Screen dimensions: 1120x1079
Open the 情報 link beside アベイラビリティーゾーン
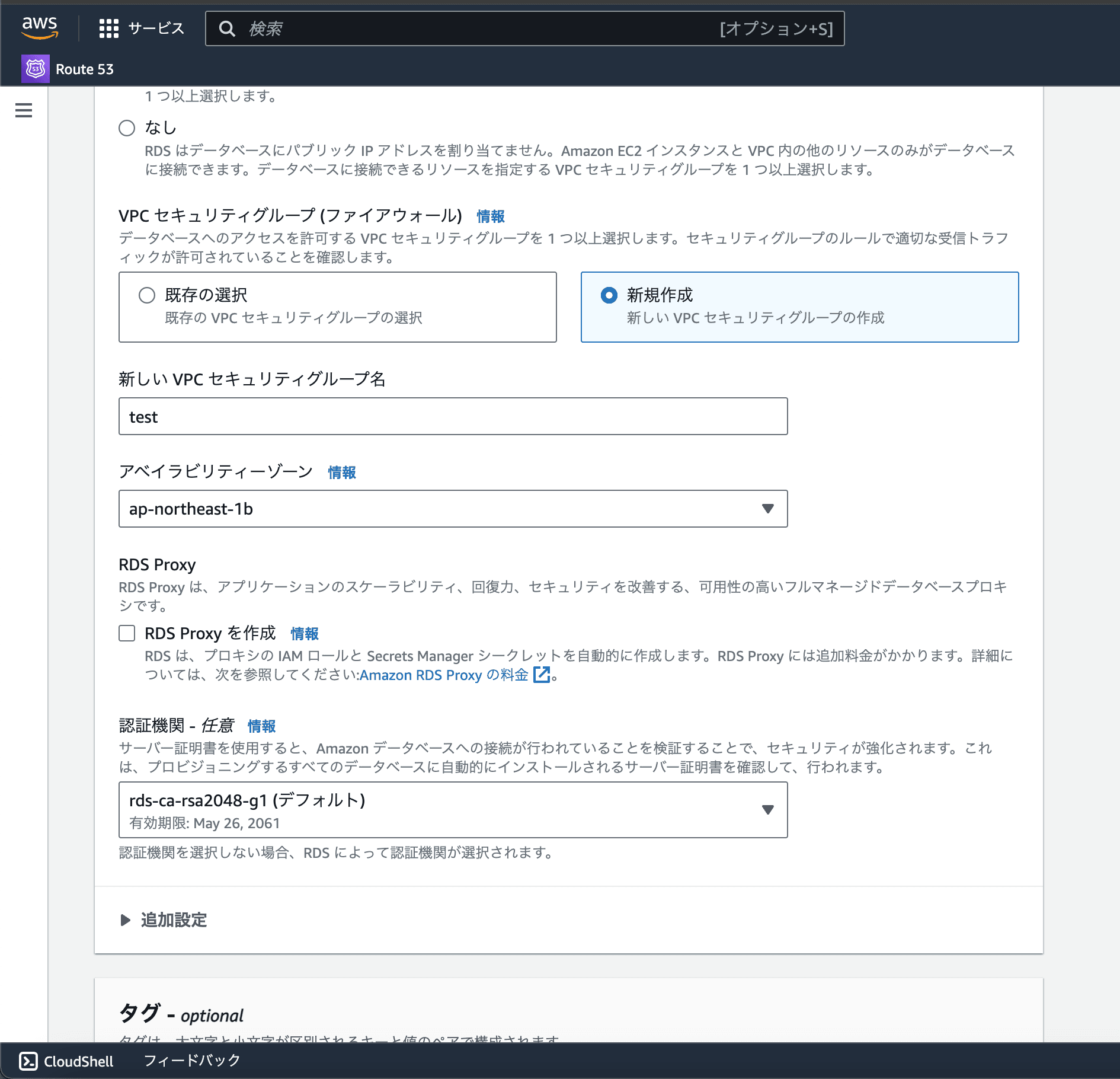point(342,473)
